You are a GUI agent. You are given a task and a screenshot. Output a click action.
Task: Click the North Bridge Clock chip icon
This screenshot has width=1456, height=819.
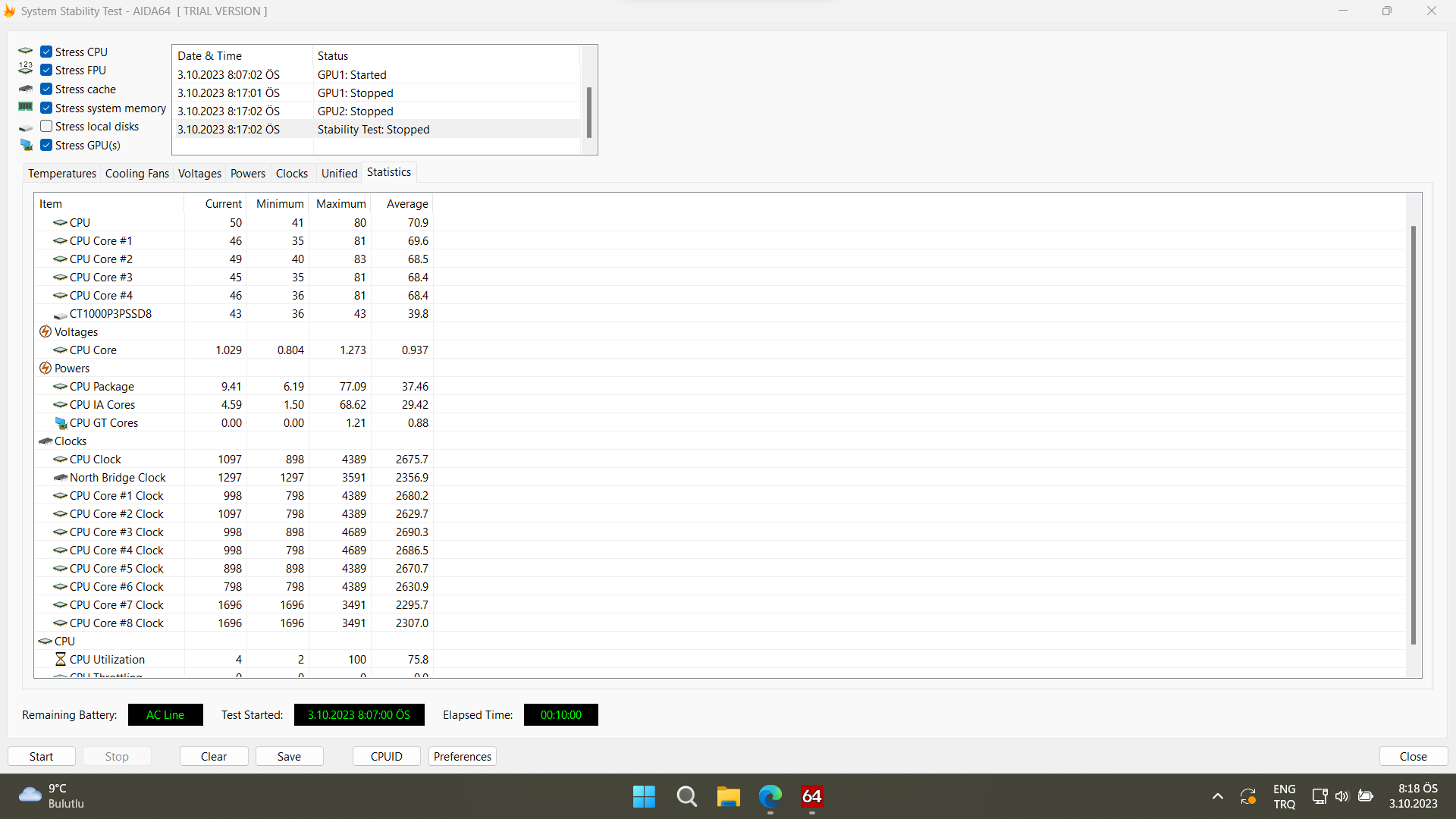point(61,477)
